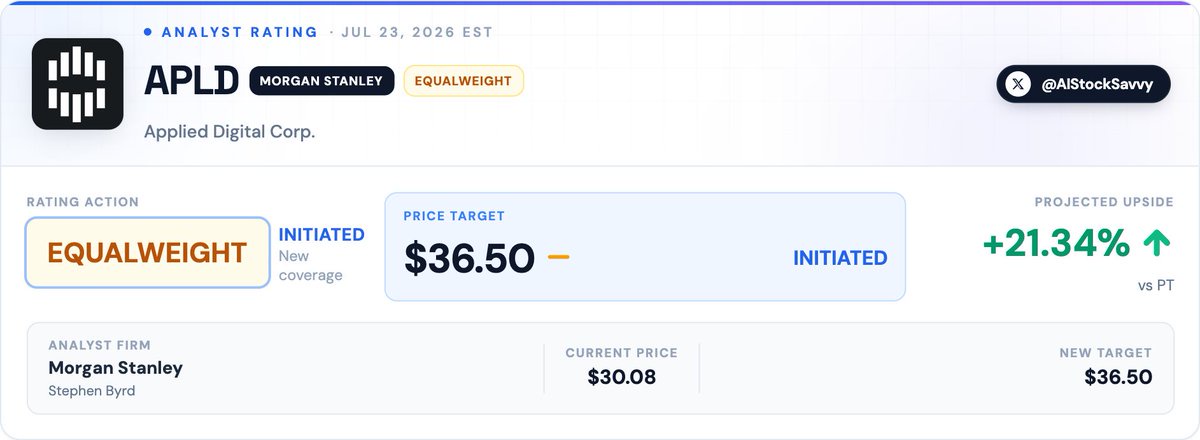This screenshot has height=440, width=1200.
Task: Click the INITIATED label in price target box
Action: coord(840,258)
